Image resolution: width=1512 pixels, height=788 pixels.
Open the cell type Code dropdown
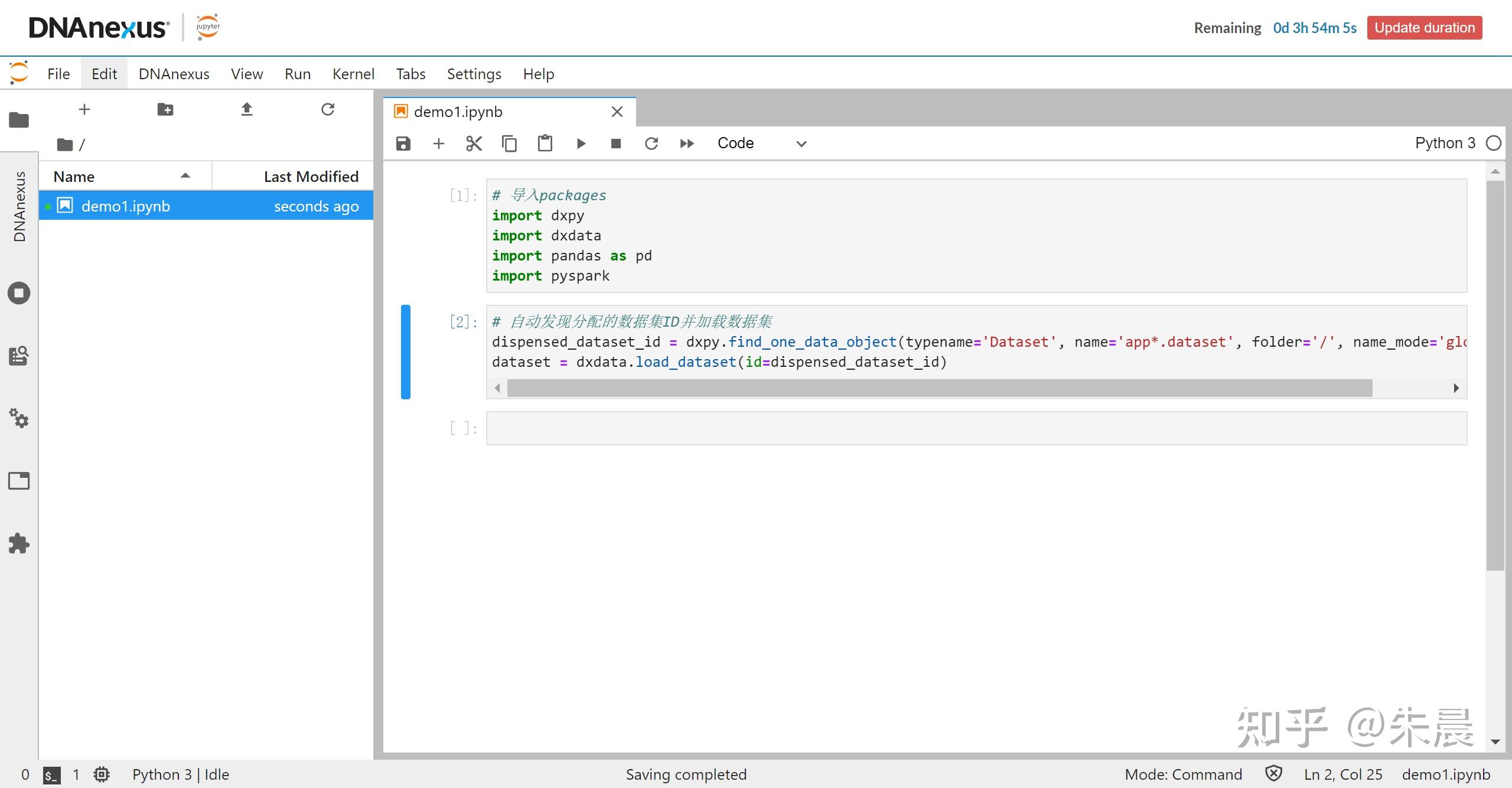click(762, 144)
